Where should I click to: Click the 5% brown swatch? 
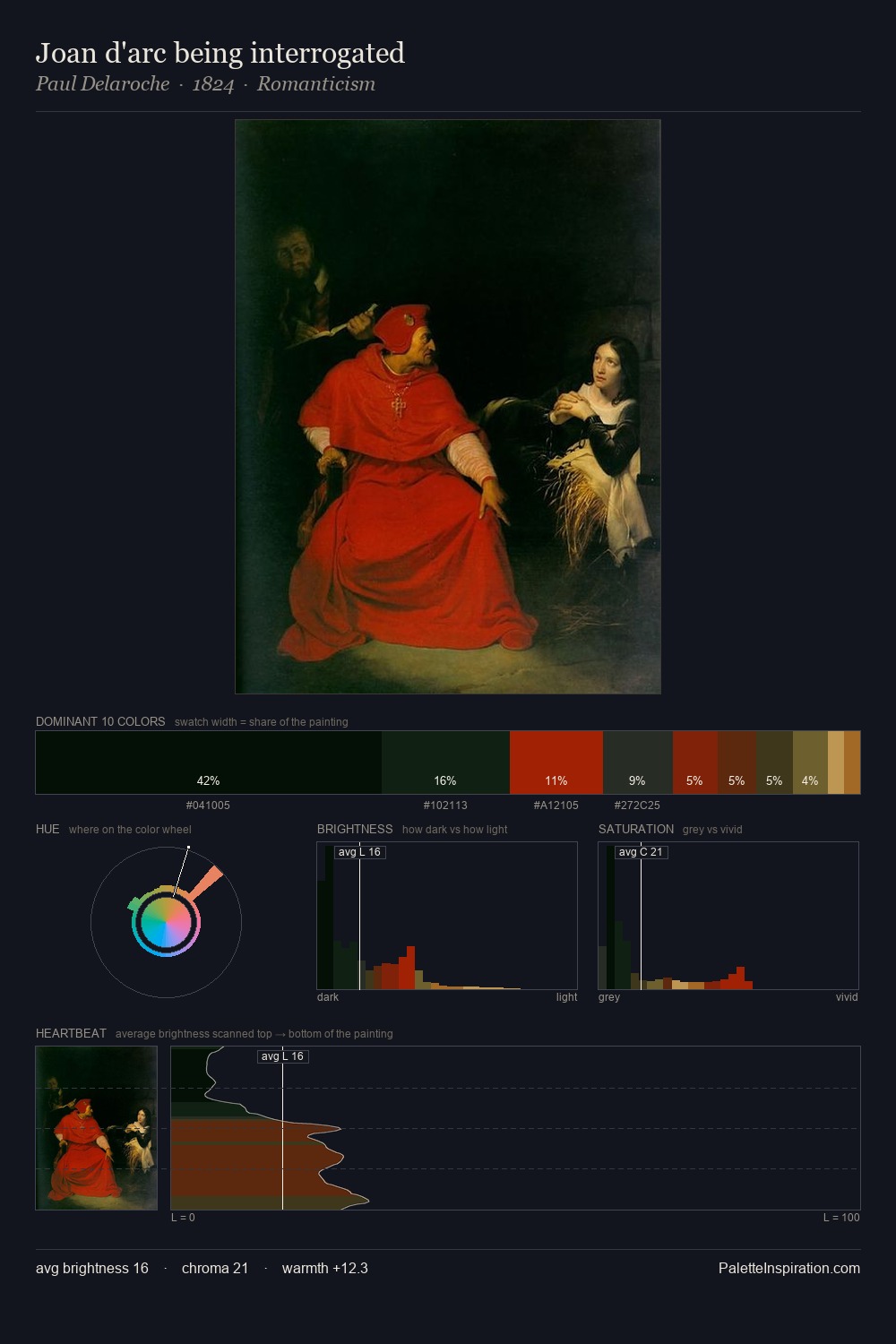pos(737,762)
